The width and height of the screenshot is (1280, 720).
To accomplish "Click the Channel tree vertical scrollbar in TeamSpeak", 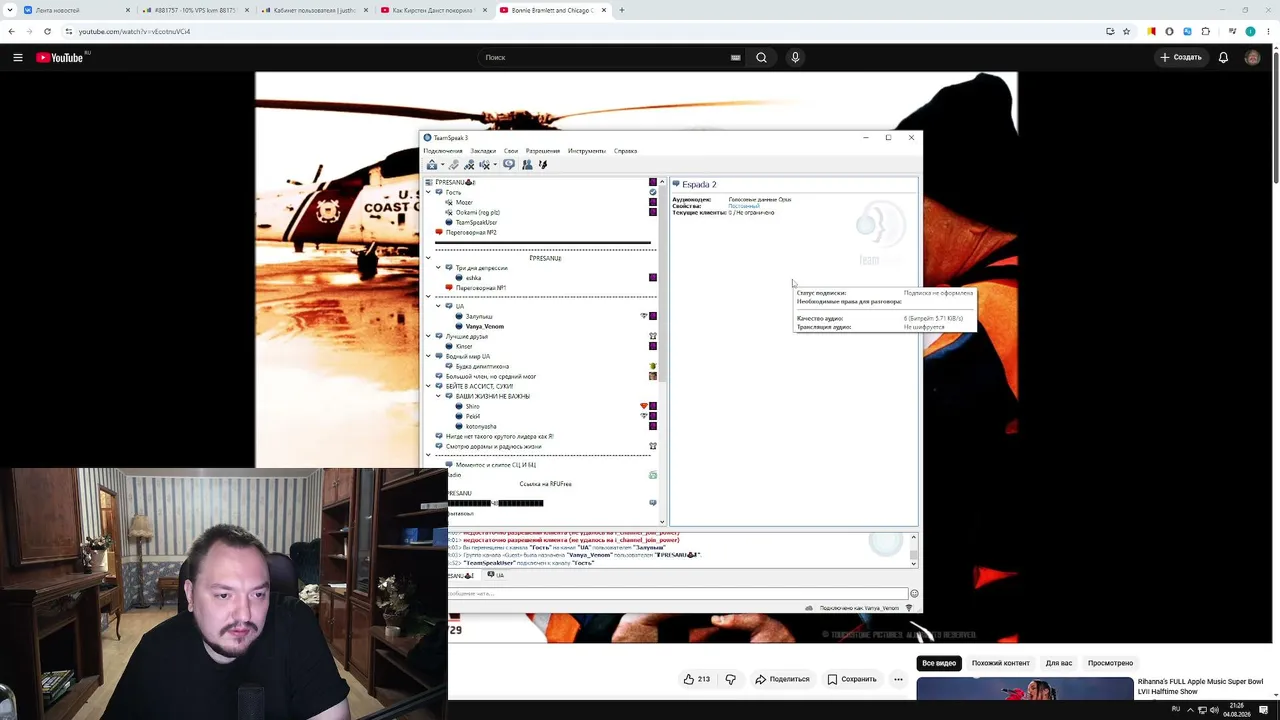I will pos(662,351).
